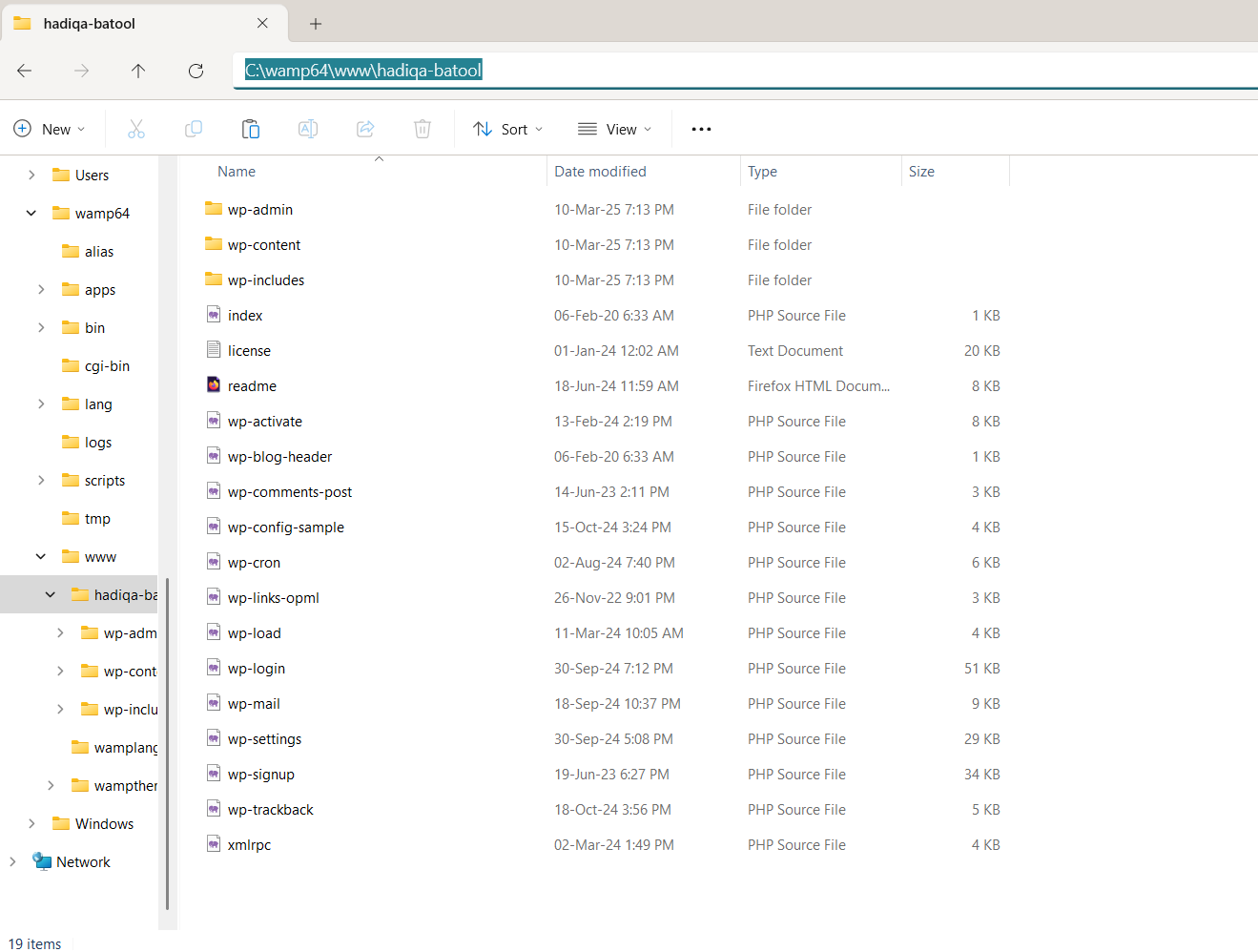
Task: Click the xmlrpc PHP file icon
Action: coord(214,844)
